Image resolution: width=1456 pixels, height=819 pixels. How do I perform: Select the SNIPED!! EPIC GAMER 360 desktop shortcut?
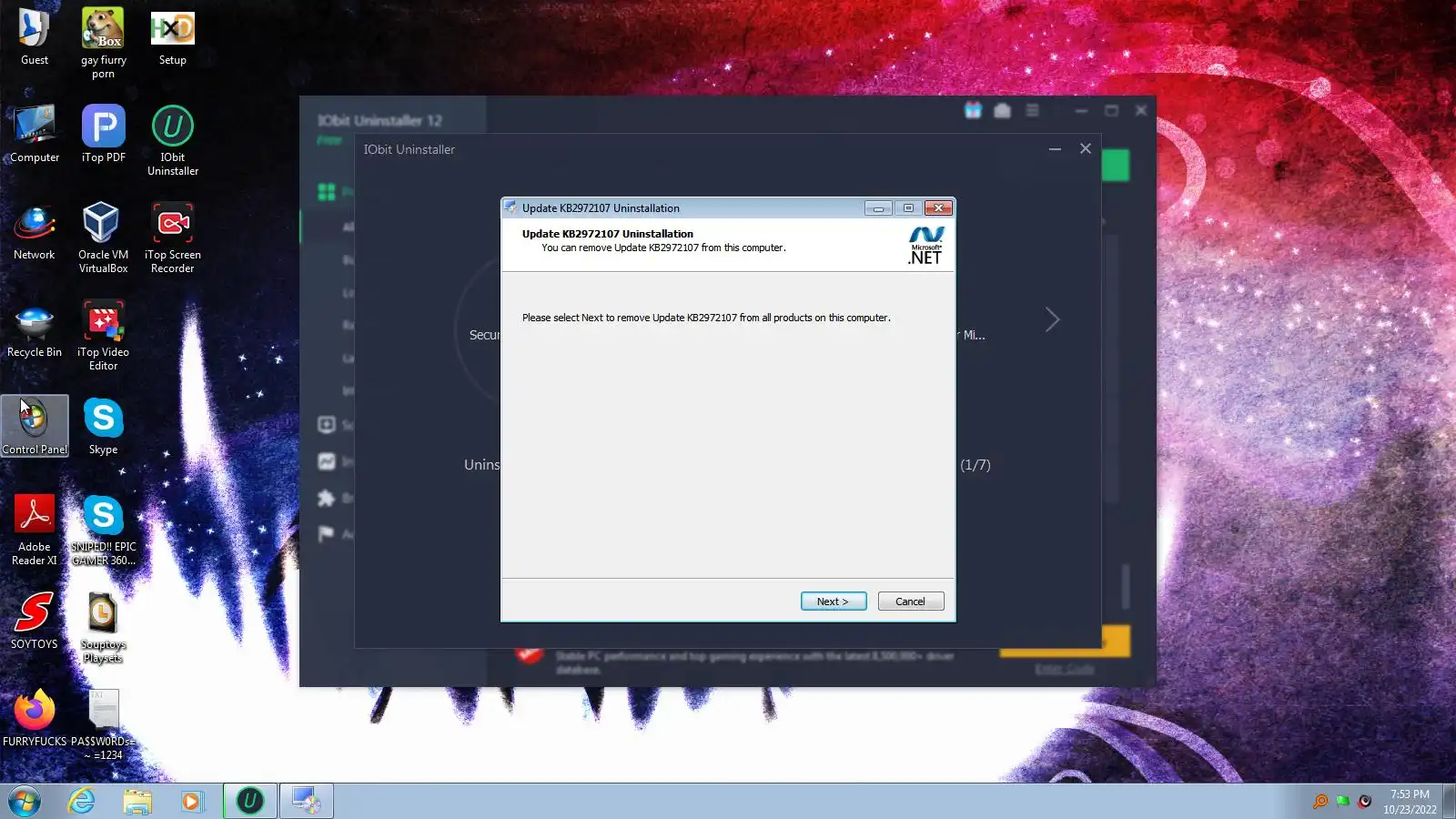pos(104,531)
